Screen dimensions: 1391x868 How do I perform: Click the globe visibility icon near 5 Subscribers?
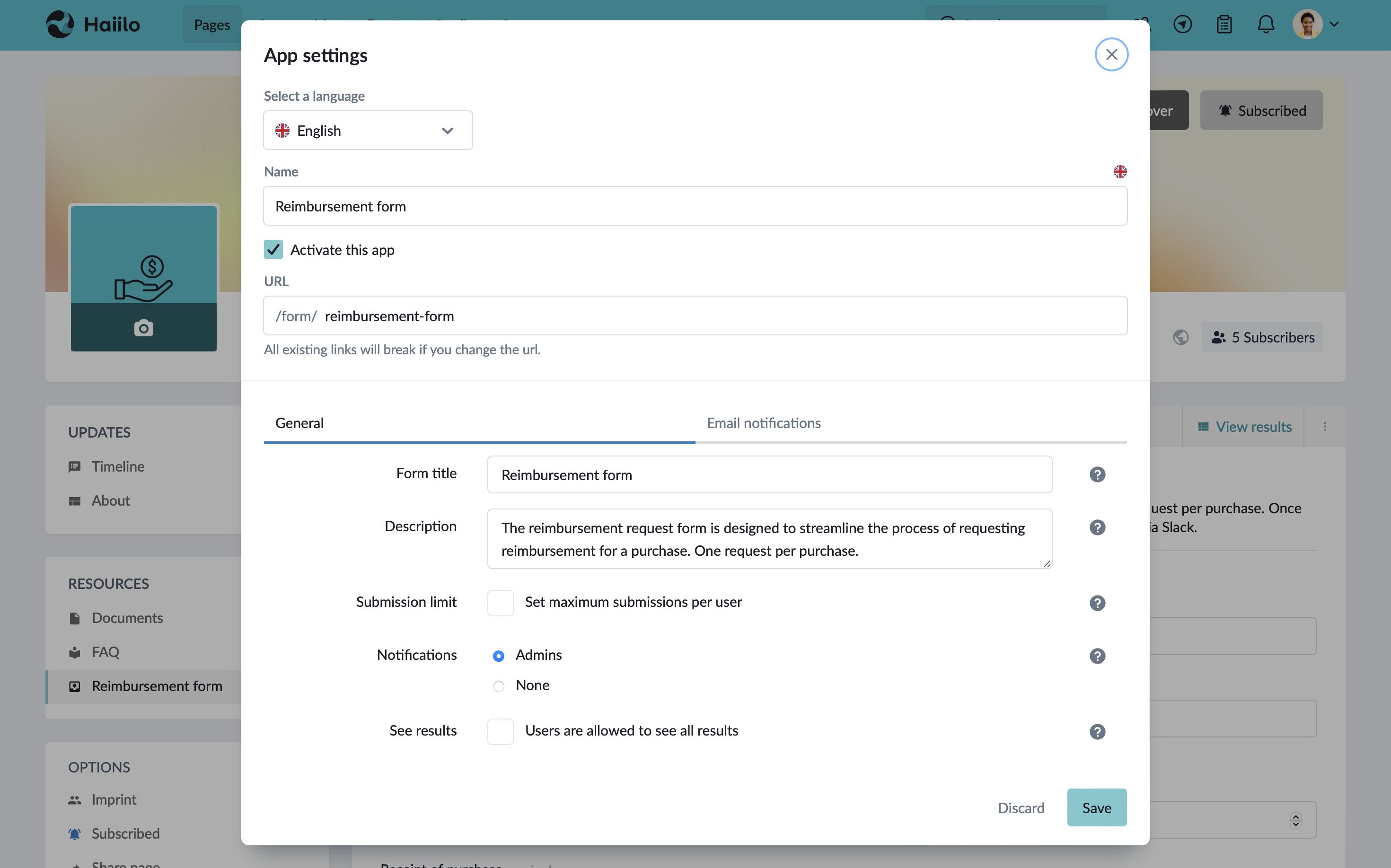click(x=1180, y=337)
